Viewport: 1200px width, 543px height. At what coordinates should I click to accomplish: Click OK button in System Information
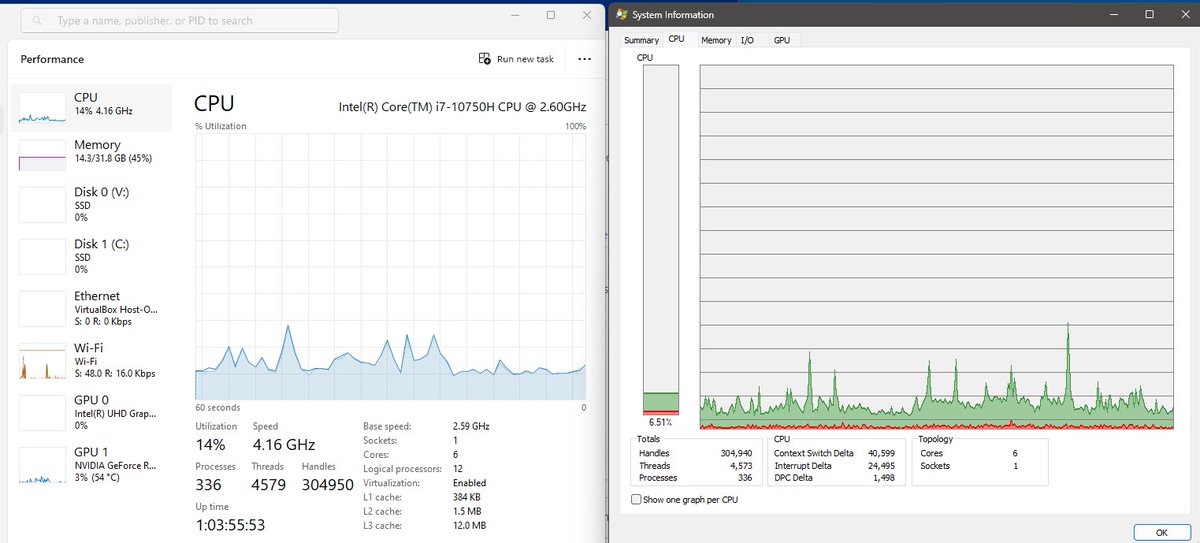[x=1161, y=531]
